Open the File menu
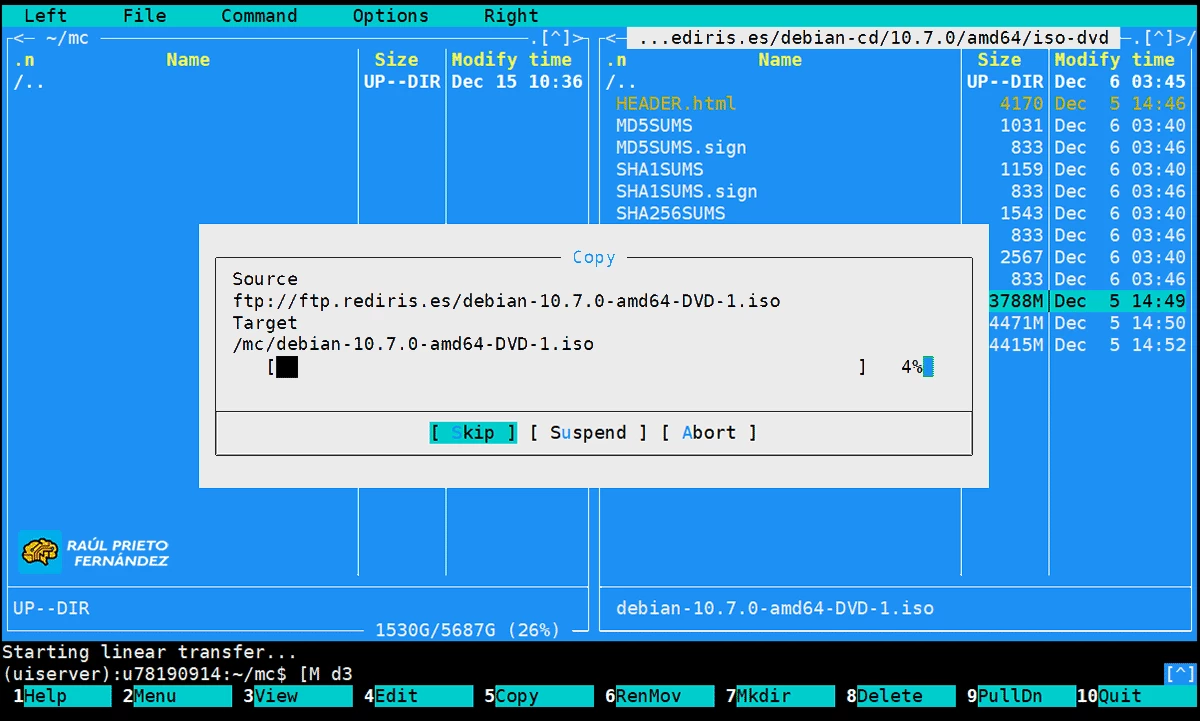This screenshot has height=721, width=1200. (145, 16)
